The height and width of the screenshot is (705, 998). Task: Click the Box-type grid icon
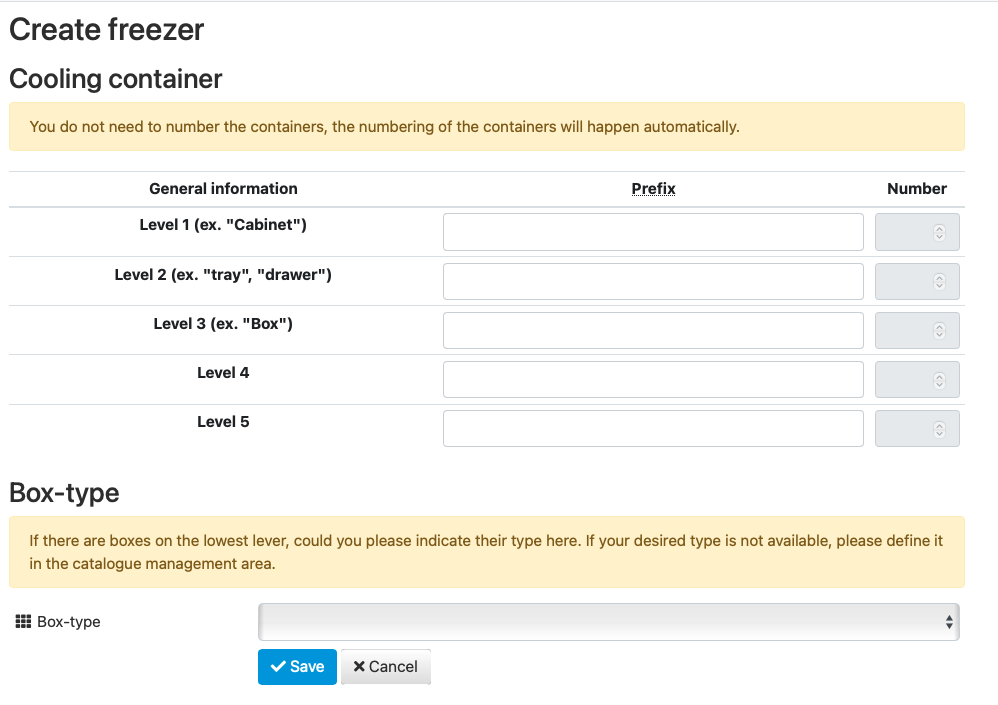[x=23, y=622]
